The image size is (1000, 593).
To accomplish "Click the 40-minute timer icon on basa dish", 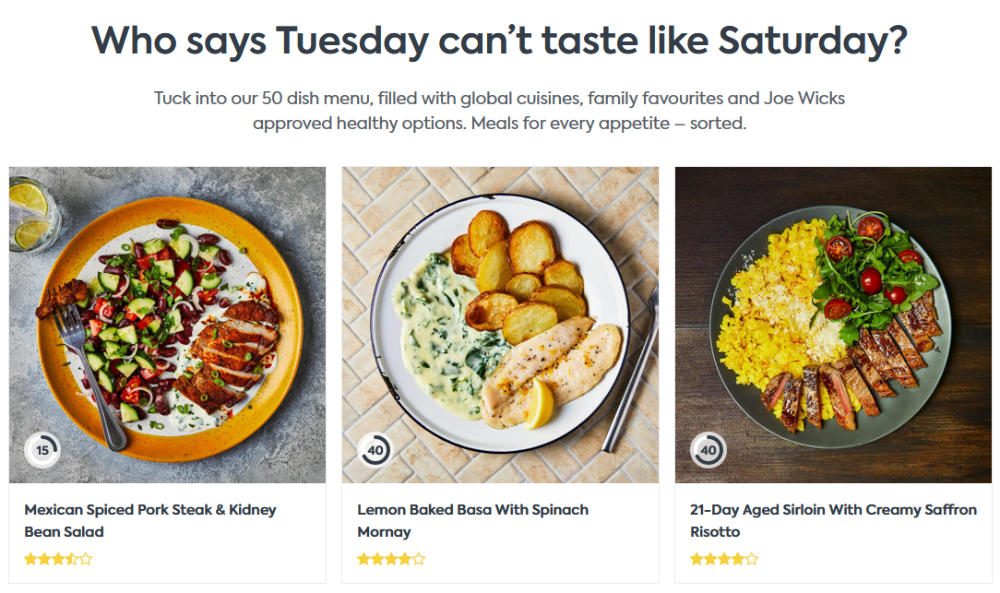I will click(x=374, y=450).
